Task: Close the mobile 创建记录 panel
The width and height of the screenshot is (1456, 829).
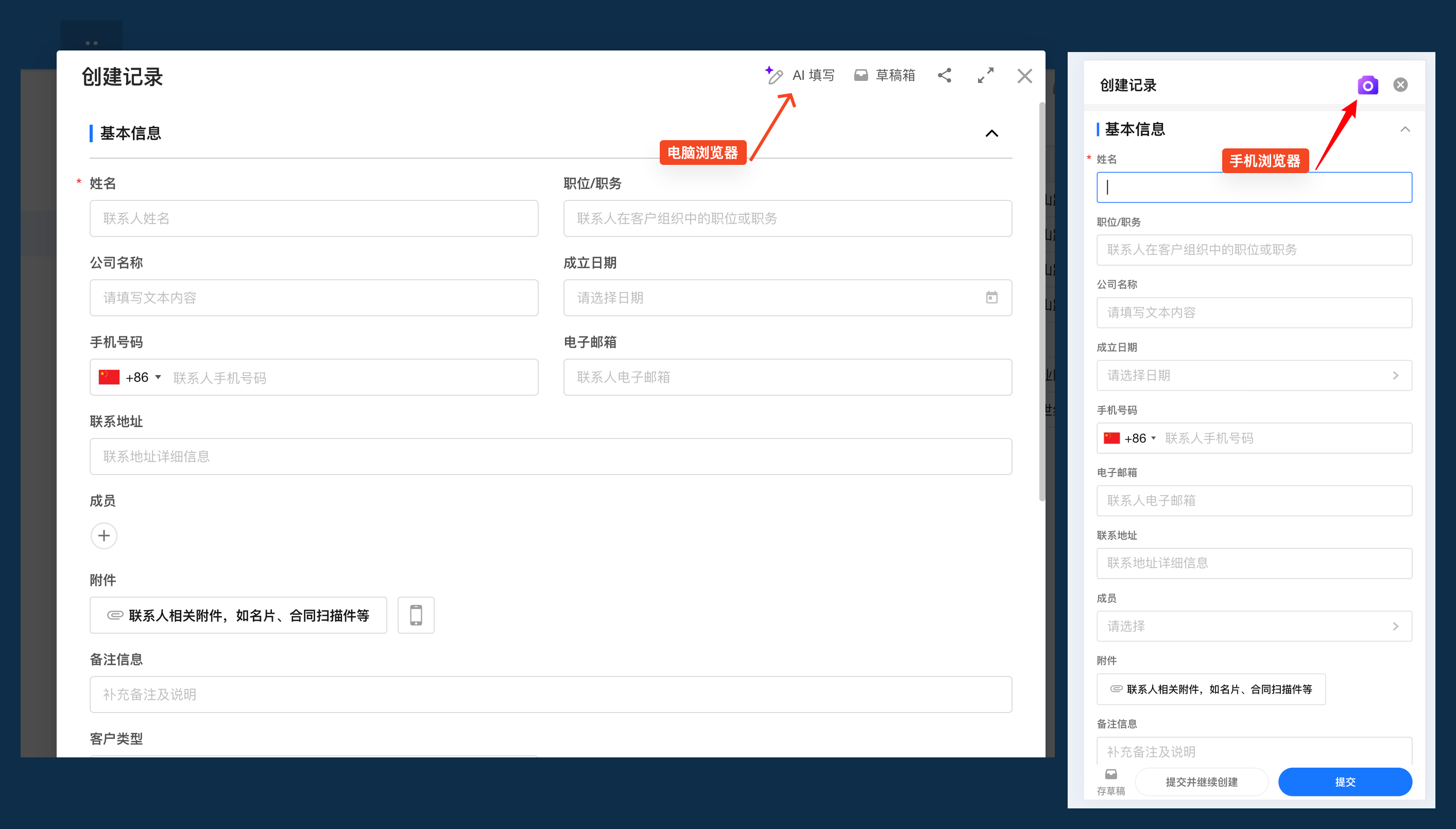Action: (1400, 85)
